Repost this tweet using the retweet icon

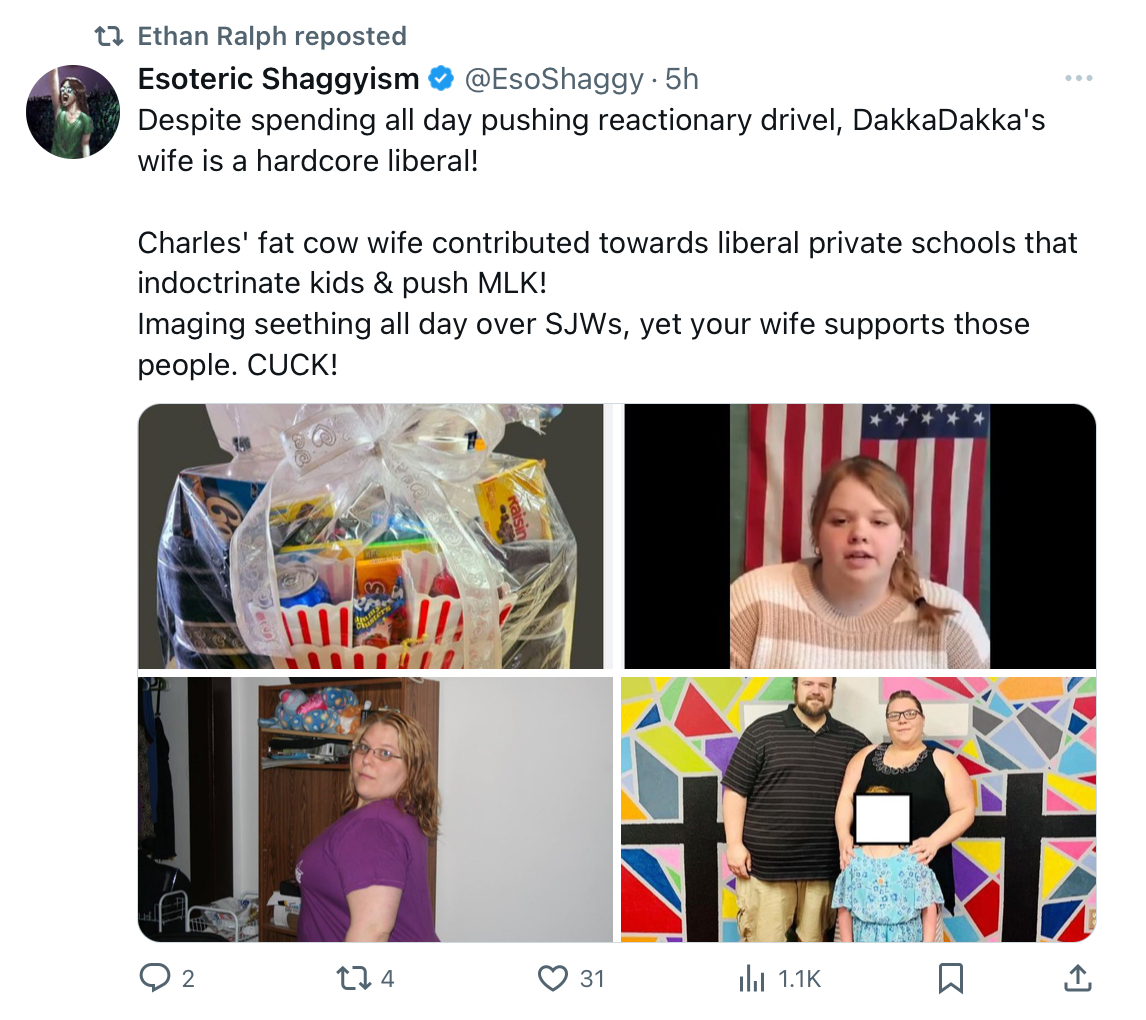[354, 978]
